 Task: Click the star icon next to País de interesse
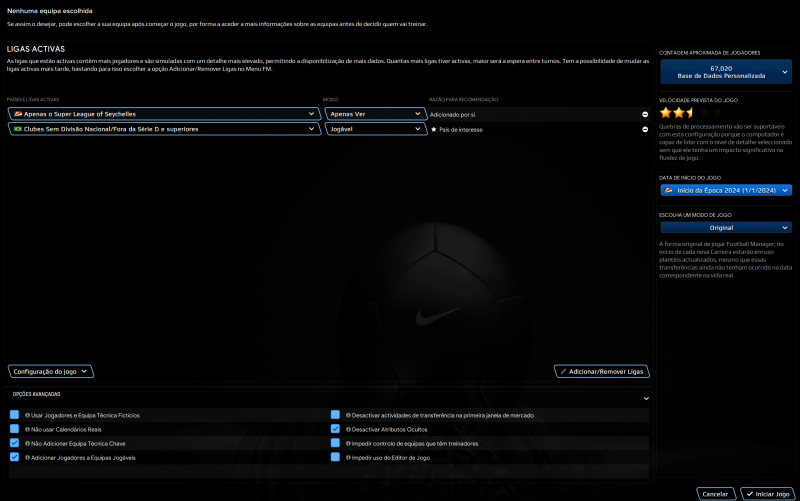coord(434,130)
